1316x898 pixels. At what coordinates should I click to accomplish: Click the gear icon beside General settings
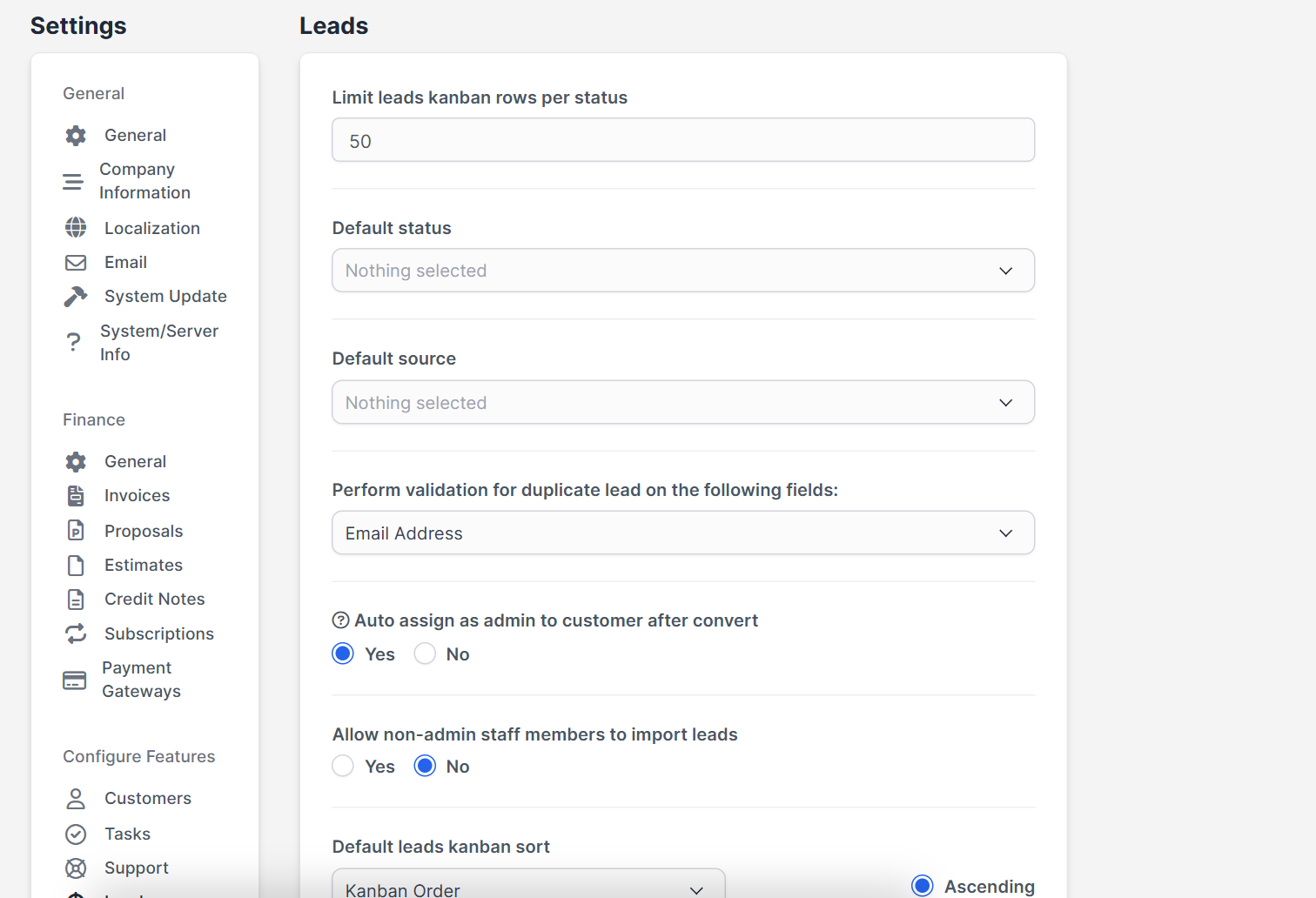click(x=76, y=136)
